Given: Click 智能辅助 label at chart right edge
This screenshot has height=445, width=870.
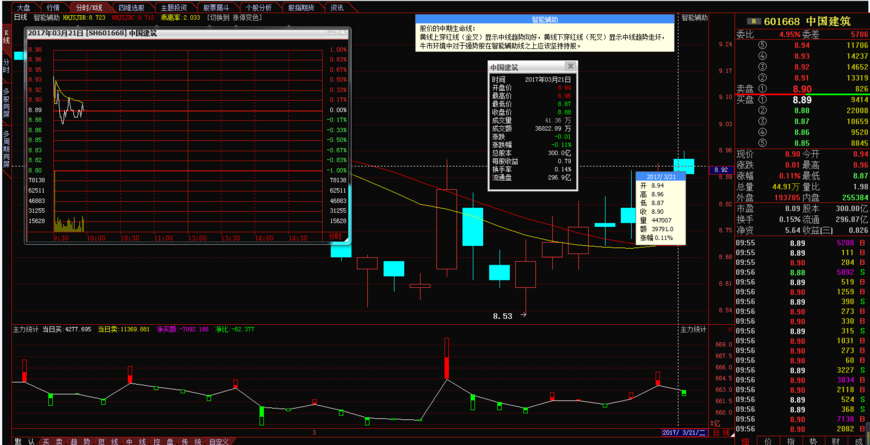Looking at the screenshot, I should point(694,17).
